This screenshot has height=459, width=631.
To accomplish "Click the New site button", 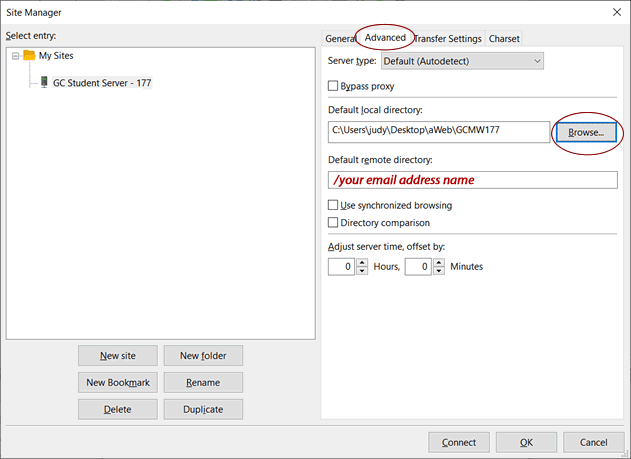I will pos(117,355).
